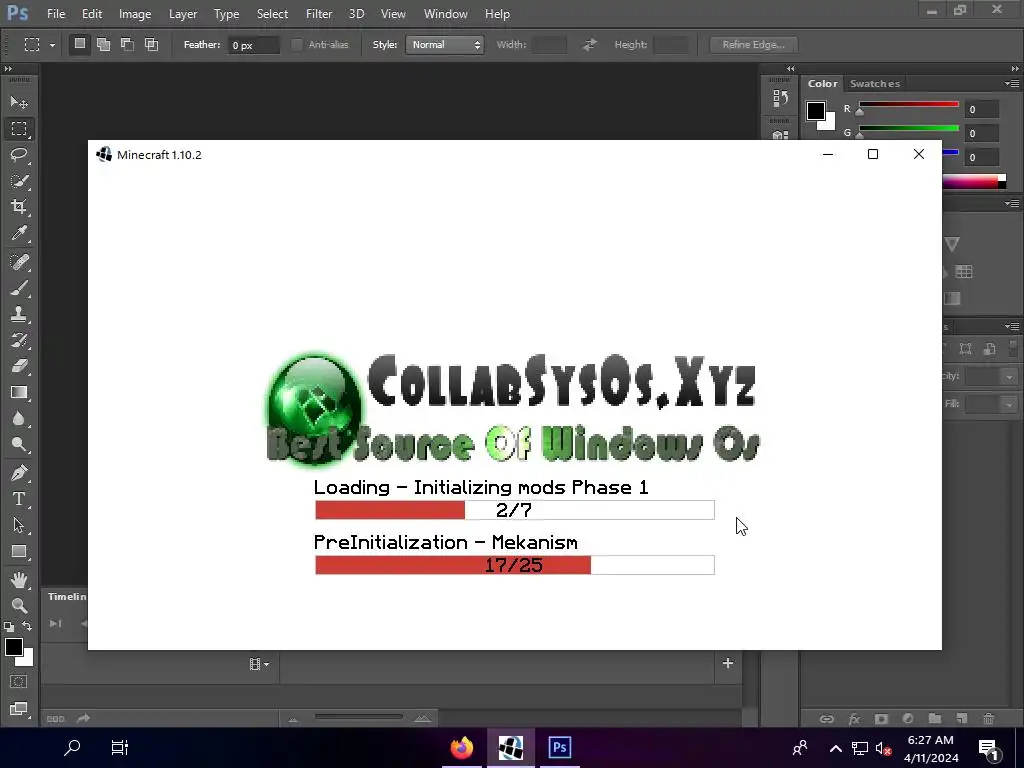1024x768 pixels.
Task: Choose Subtract from selection mode
Action: click(127, 44)
